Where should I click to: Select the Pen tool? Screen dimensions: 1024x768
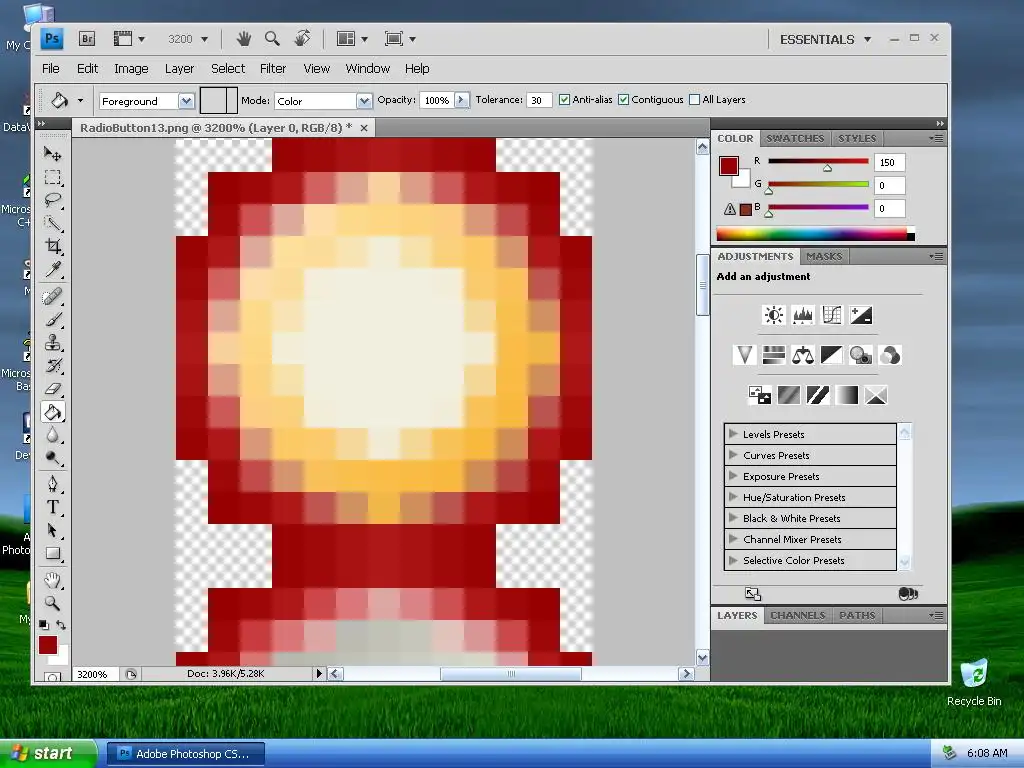[x=52, y=485]
